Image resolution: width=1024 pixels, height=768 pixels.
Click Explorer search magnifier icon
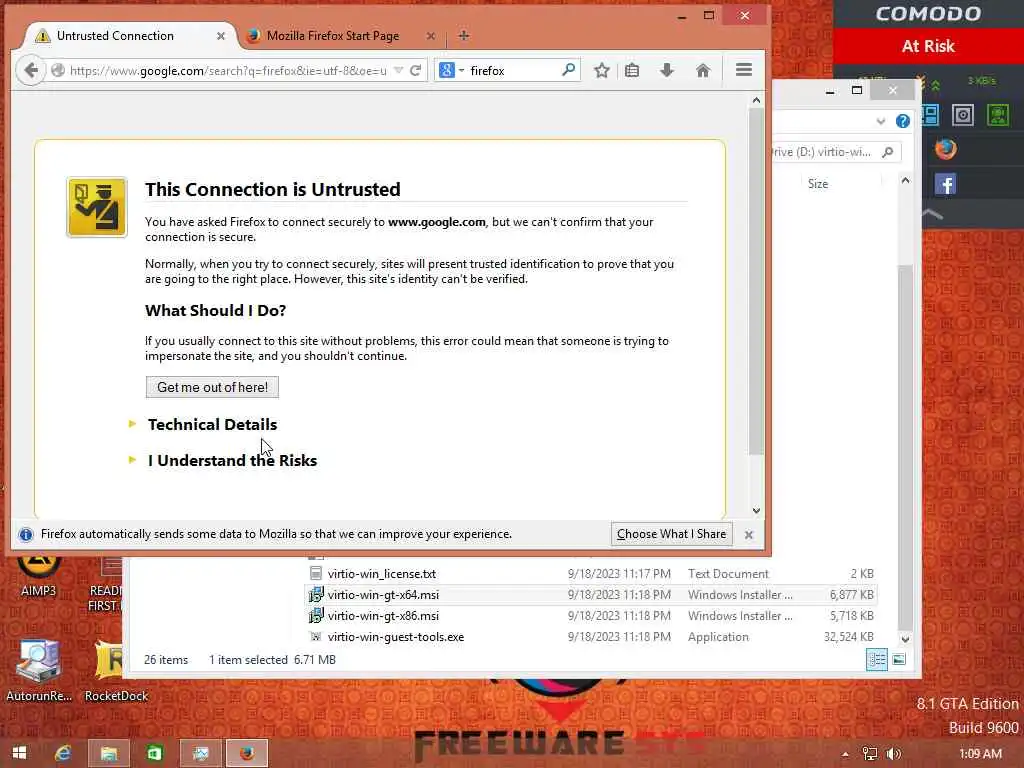coord(887,152)
